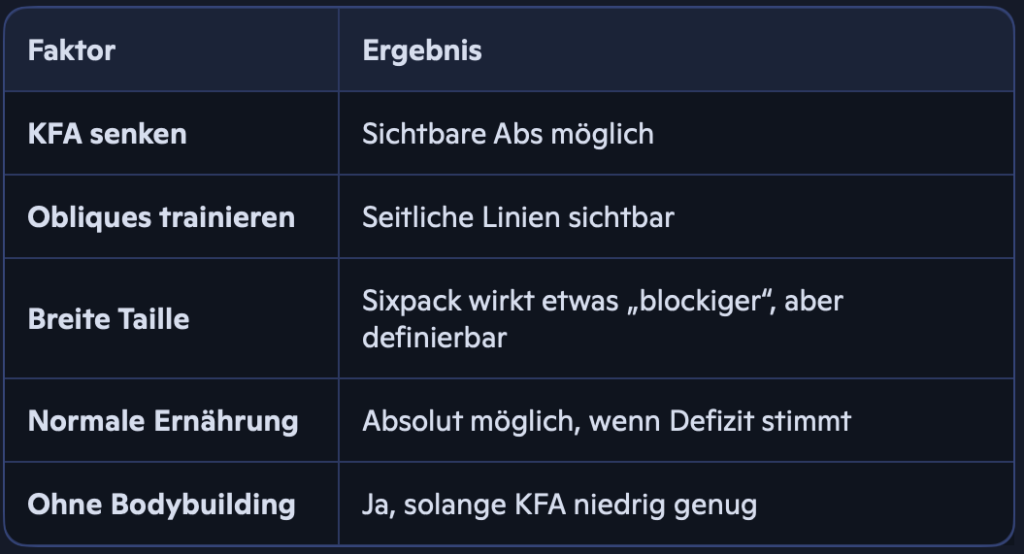Click "Absolut möglich, wenn Defizit stimmt" text
1024x554 pixels.
tap(606, 421)
